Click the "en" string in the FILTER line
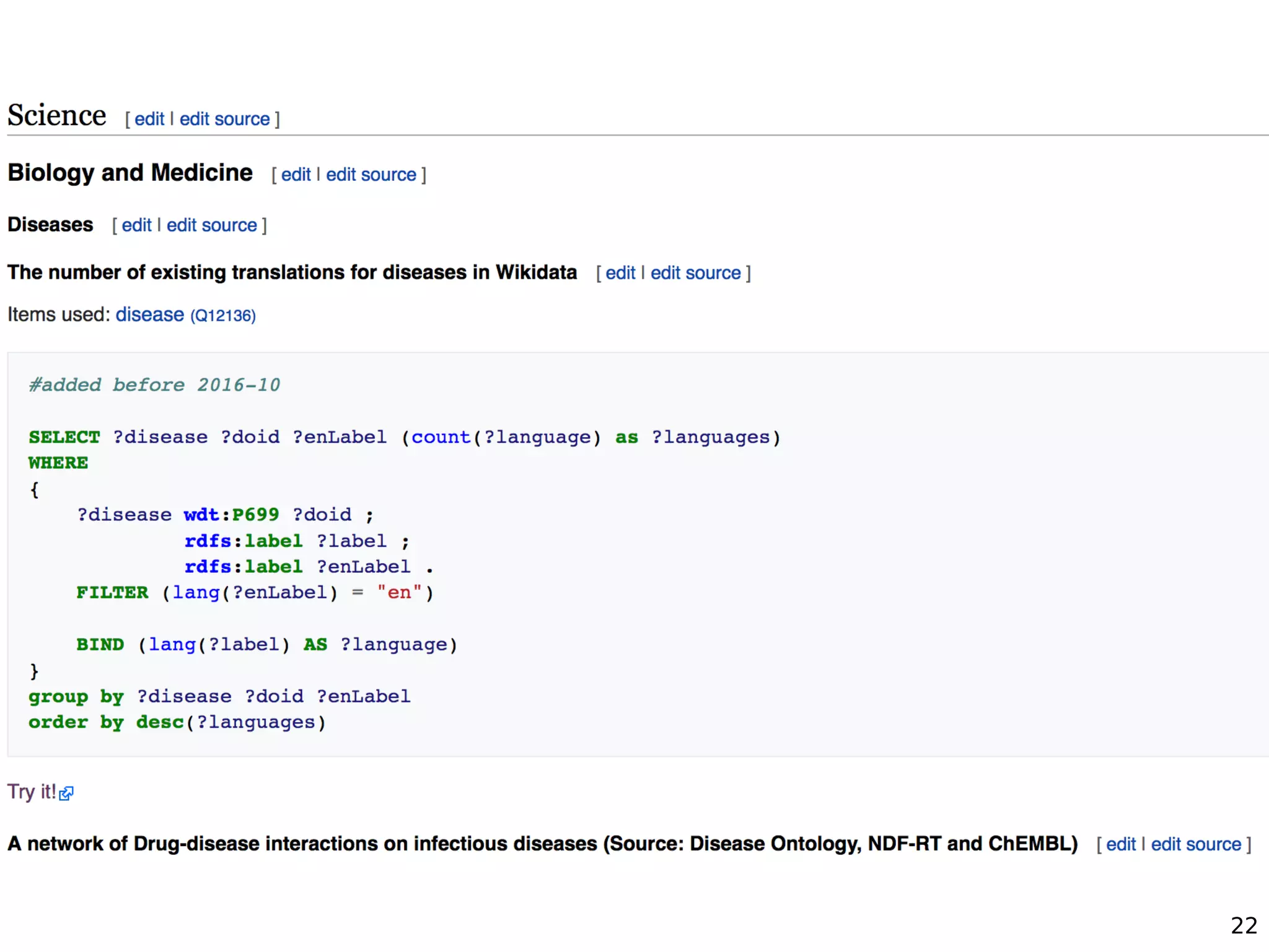 click(399, 593)
